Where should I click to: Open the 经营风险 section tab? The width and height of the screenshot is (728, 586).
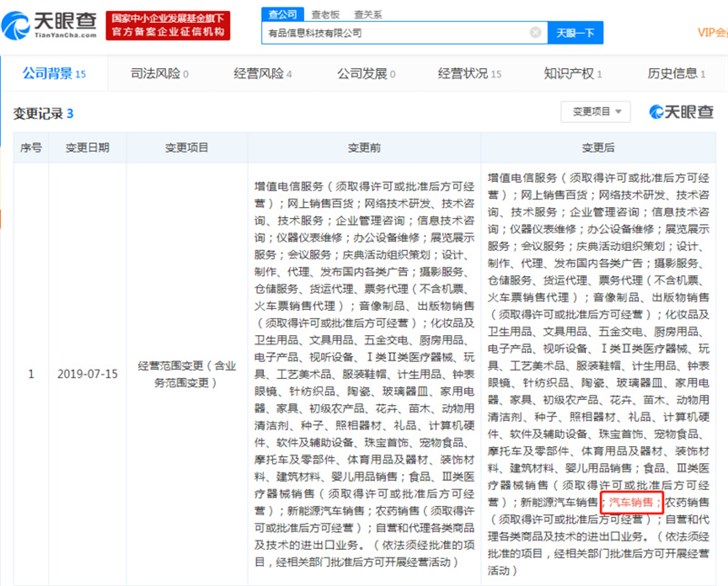tap(262, 73)
